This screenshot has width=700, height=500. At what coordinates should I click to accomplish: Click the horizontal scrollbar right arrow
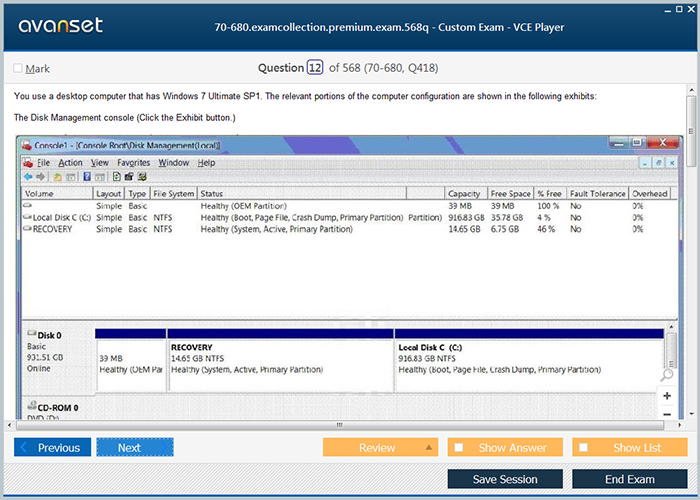pos(679,425)
